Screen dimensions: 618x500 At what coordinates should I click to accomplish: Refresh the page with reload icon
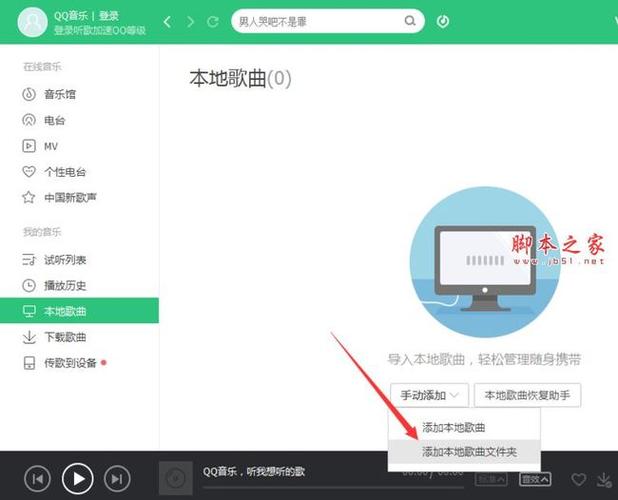point(213,22)
